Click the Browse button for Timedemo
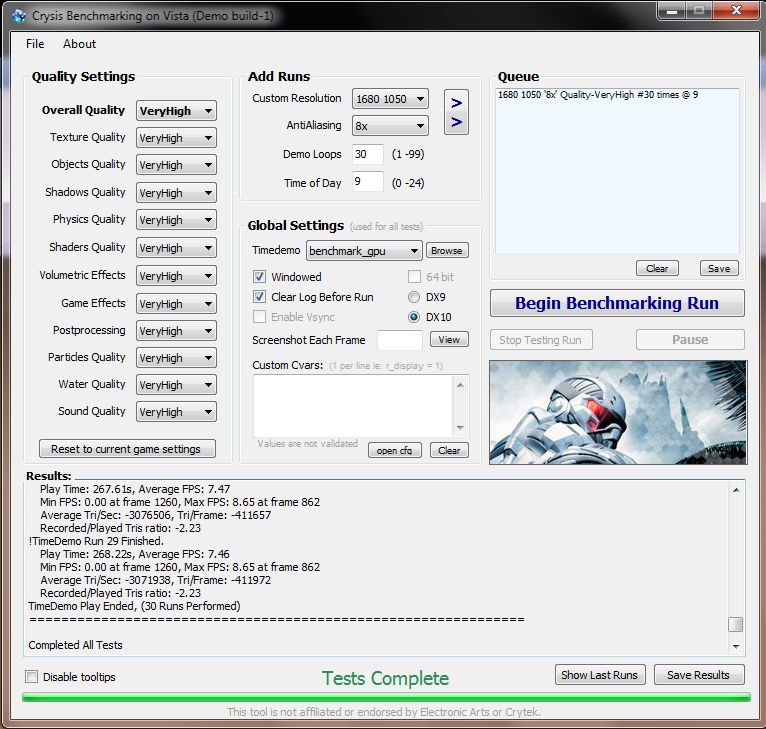Image resolution: width=766 pixels, height=729 pixels. pyautogui.click(x=447, y=251)
